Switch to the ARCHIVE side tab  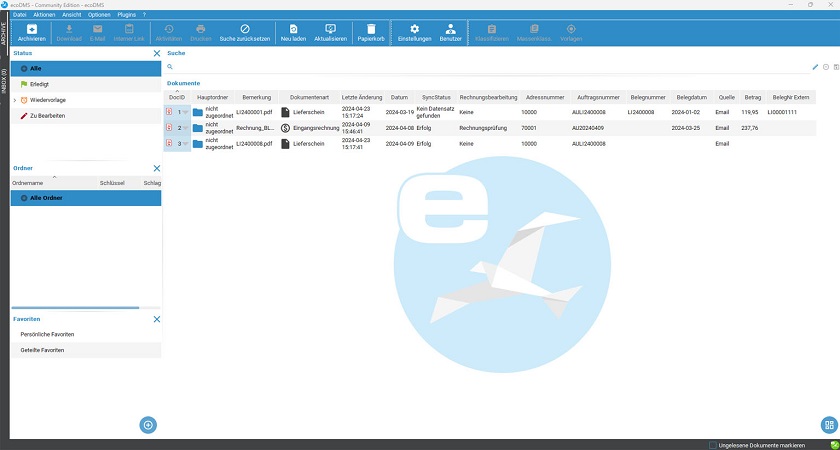tap(4, 34)
